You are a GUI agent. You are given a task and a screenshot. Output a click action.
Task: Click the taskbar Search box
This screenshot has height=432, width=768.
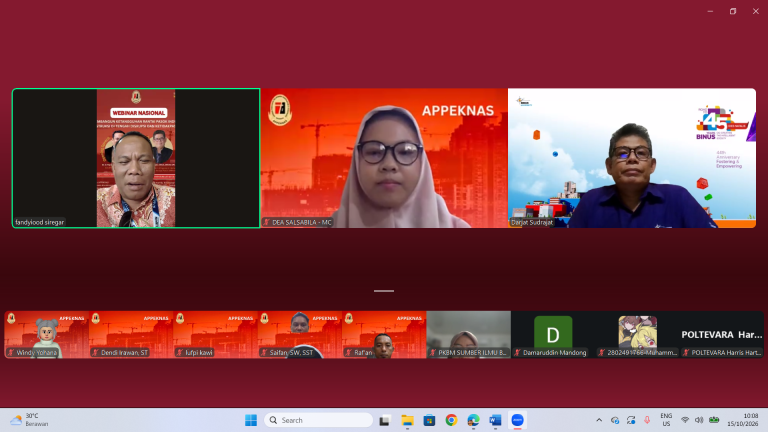pos(318,420)
